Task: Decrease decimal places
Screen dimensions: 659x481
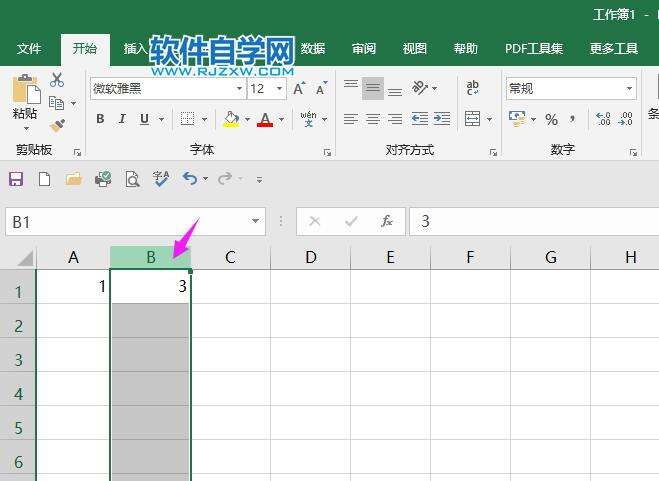Action: pos(625,119)
